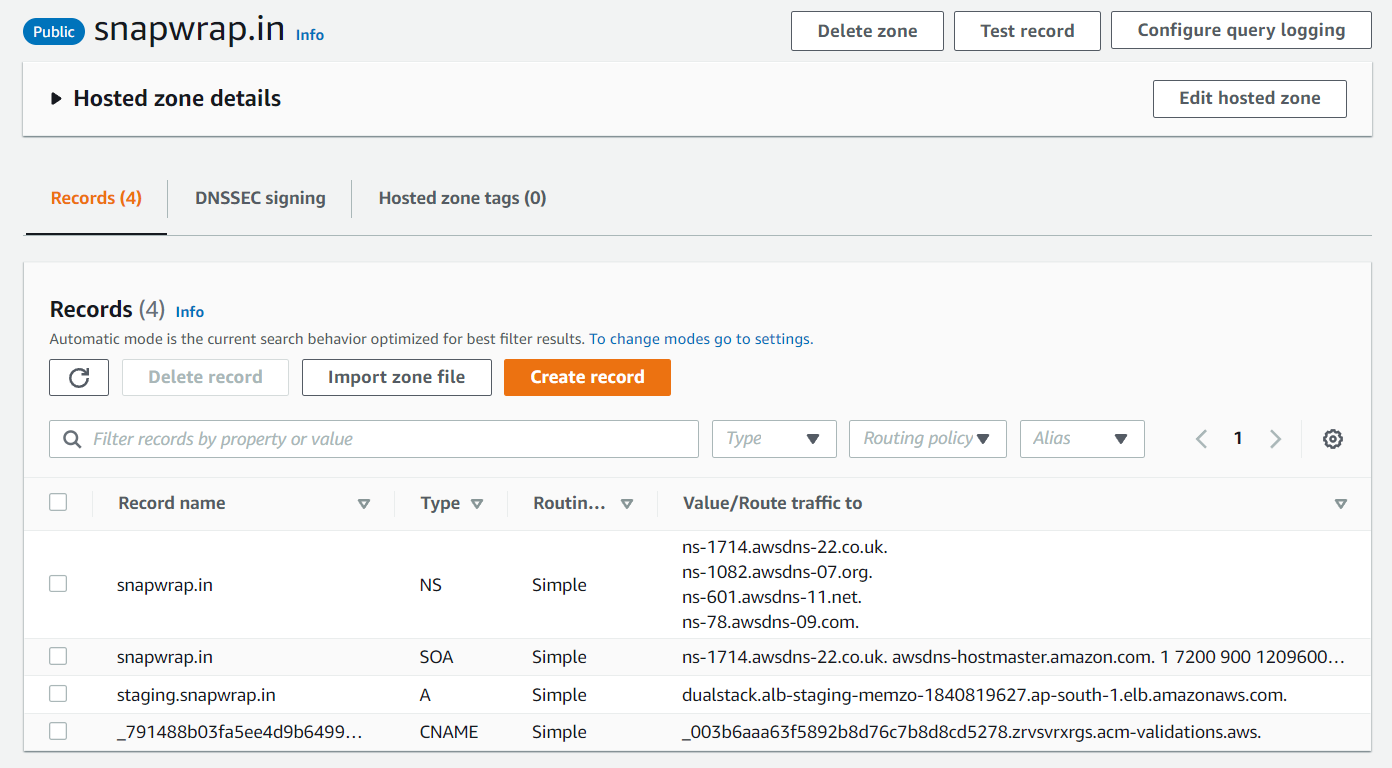Check the staging.snapwrap.in A record
The image size is (1392, 768).
[58, 694]
